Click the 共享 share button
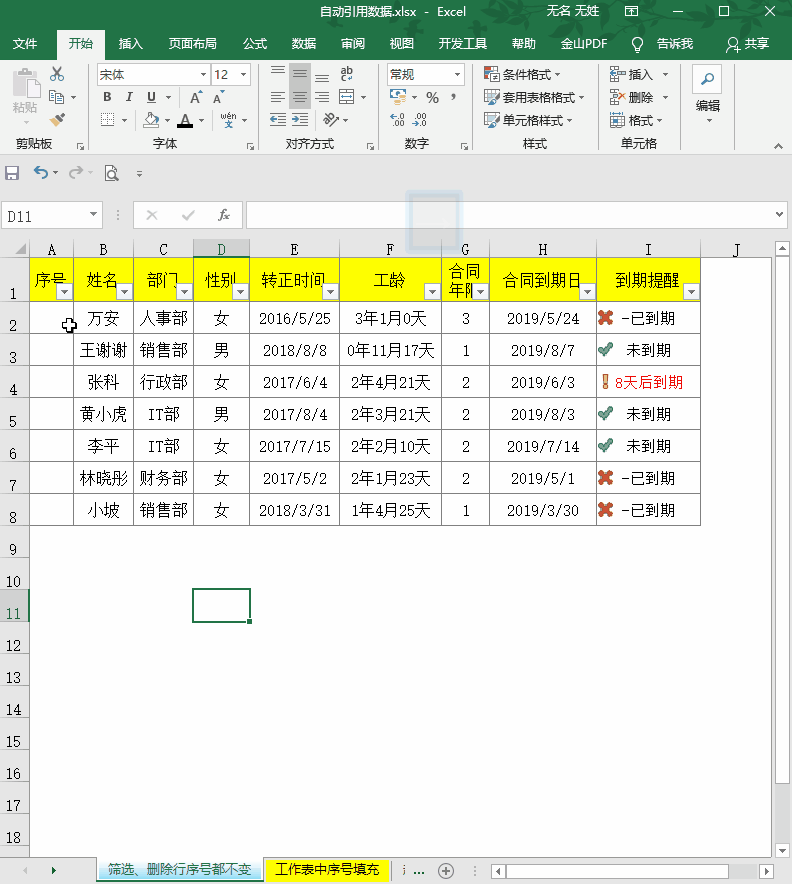792x884 pixels. click(x=747, y=44)
